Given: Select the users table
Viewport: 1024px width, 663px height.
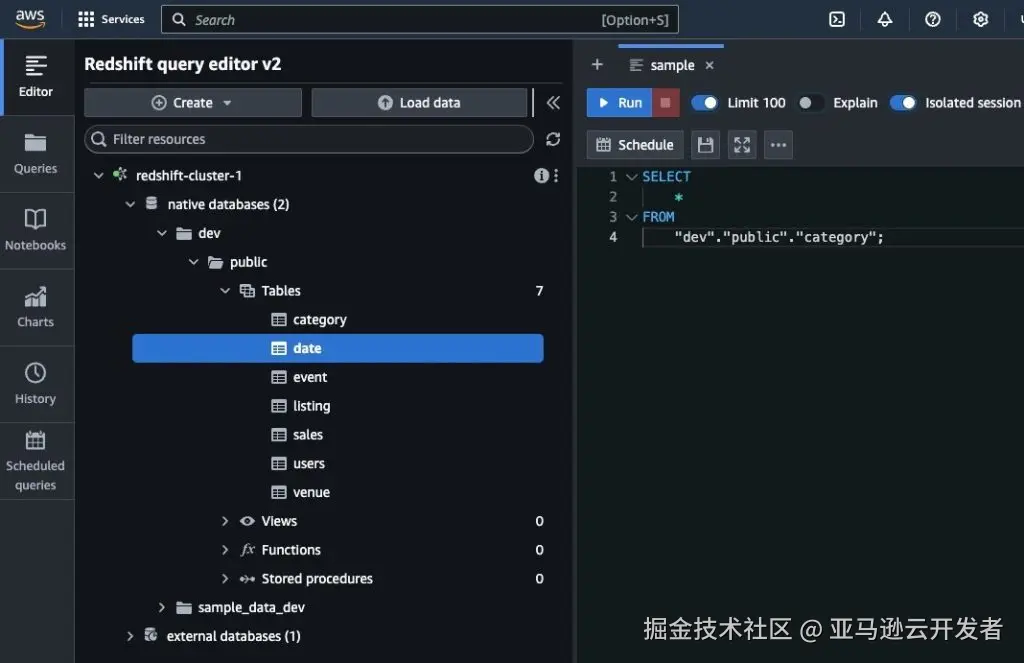Looking at the screenshot, I should [x=338, y=463].
